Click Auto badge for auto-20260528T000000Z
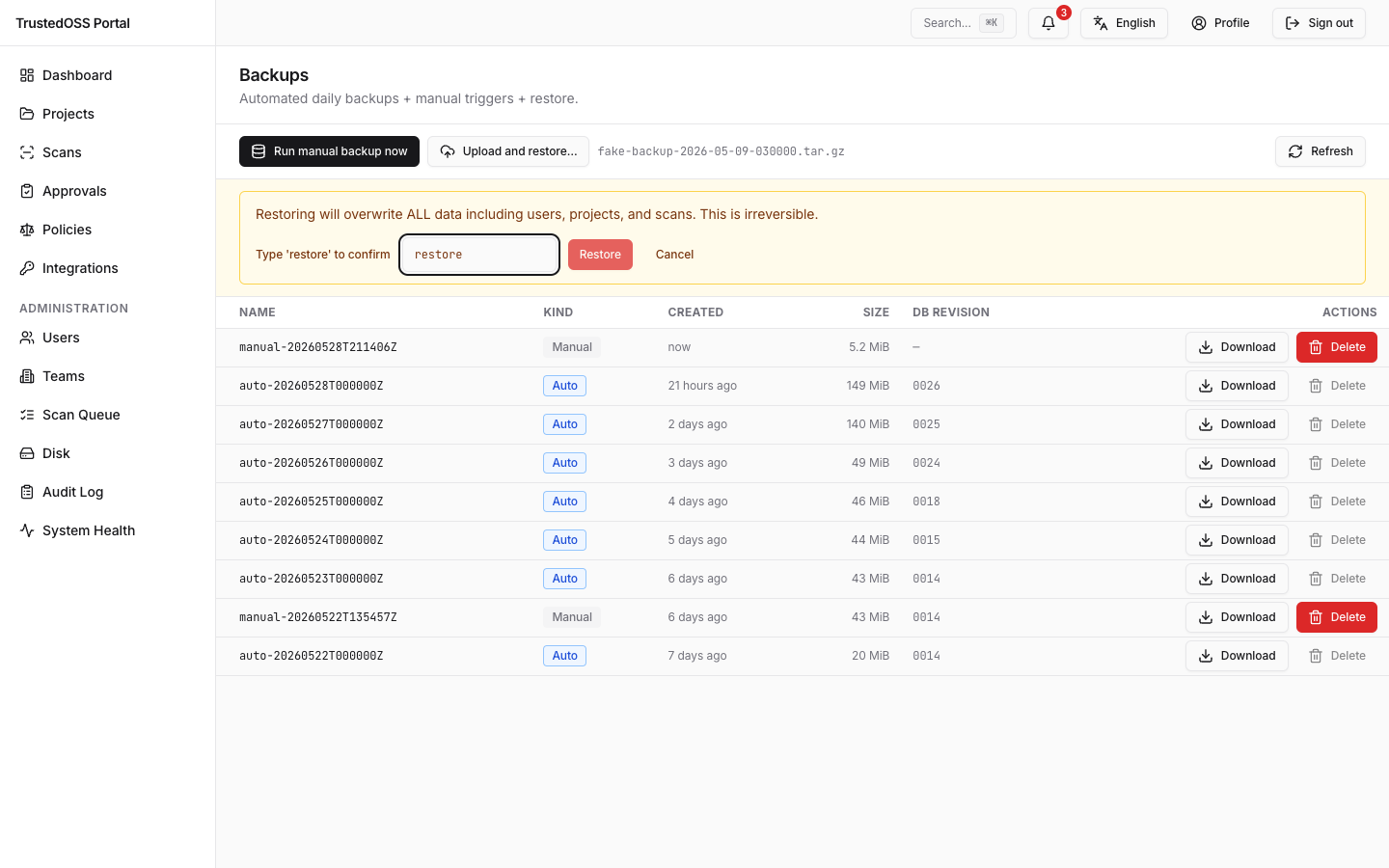This screenshot has width=1389, height=868. [564, 386]
